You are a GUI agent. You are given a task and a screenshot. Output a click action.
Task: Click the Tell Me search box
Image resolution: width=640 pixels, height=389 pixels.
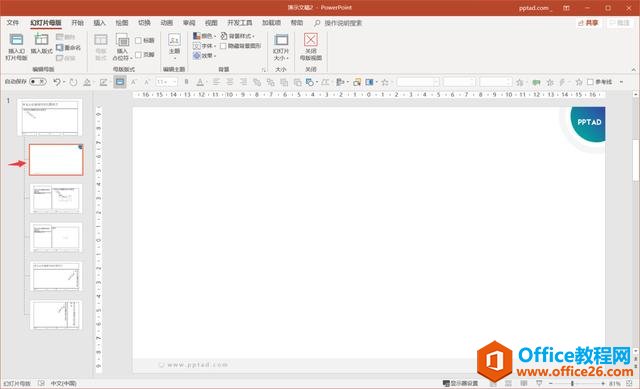[338, 23]
